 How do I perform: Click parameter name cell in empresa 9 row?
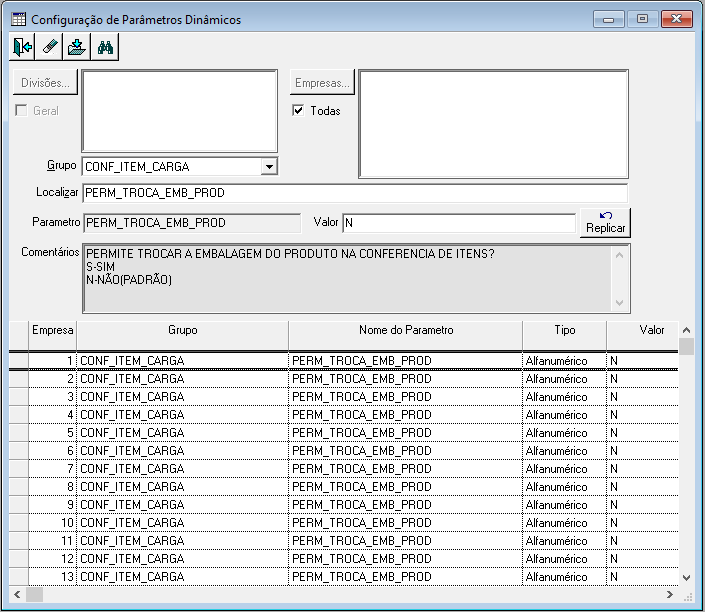(406, 505)
